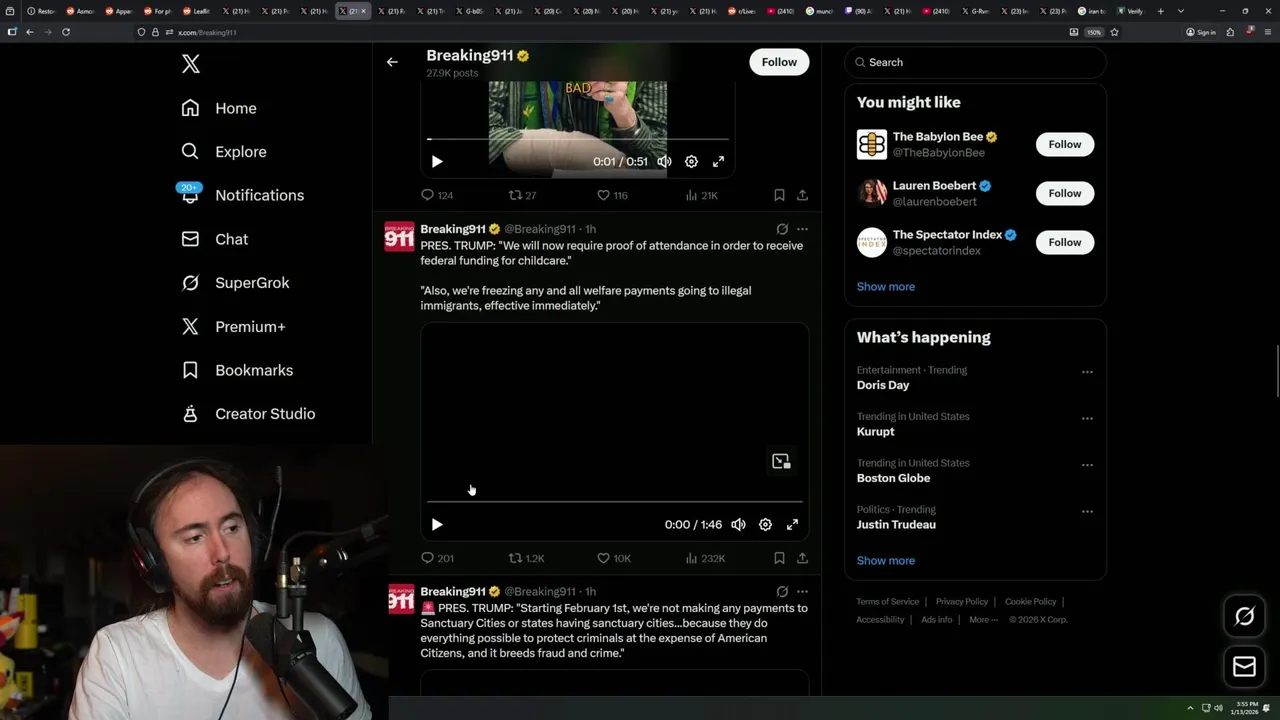Click the Search input field

tap(975, 62)
